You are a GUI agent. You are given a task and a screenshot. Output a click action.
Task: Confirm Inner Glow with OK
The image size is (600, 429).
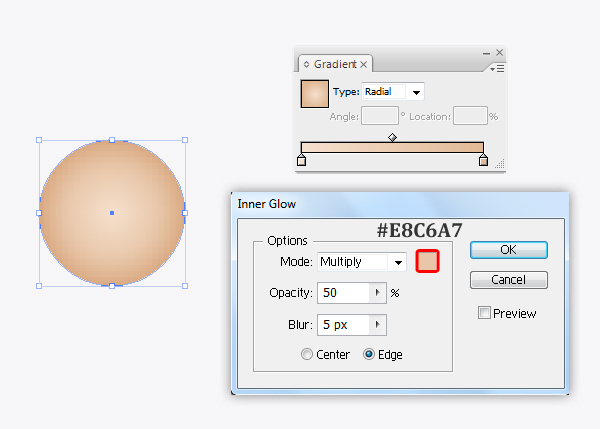tap(509, 250)
